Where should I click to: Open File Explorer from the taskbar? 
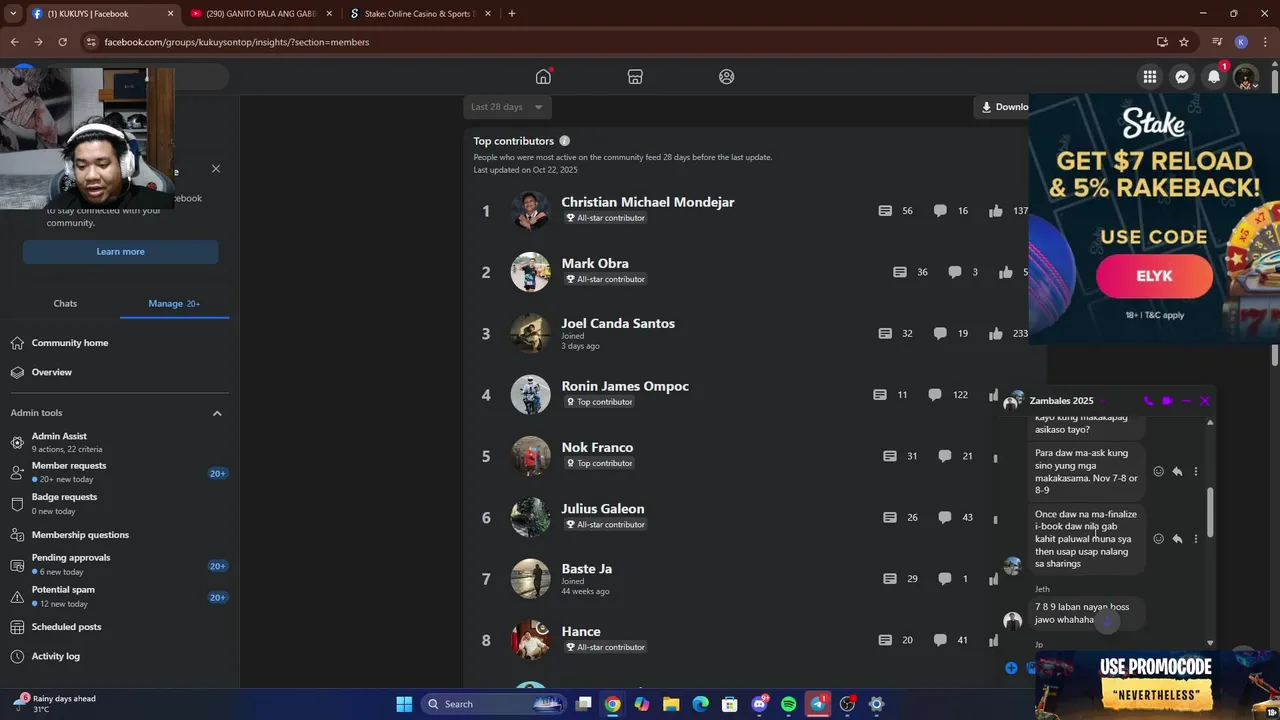coord(671,704)
